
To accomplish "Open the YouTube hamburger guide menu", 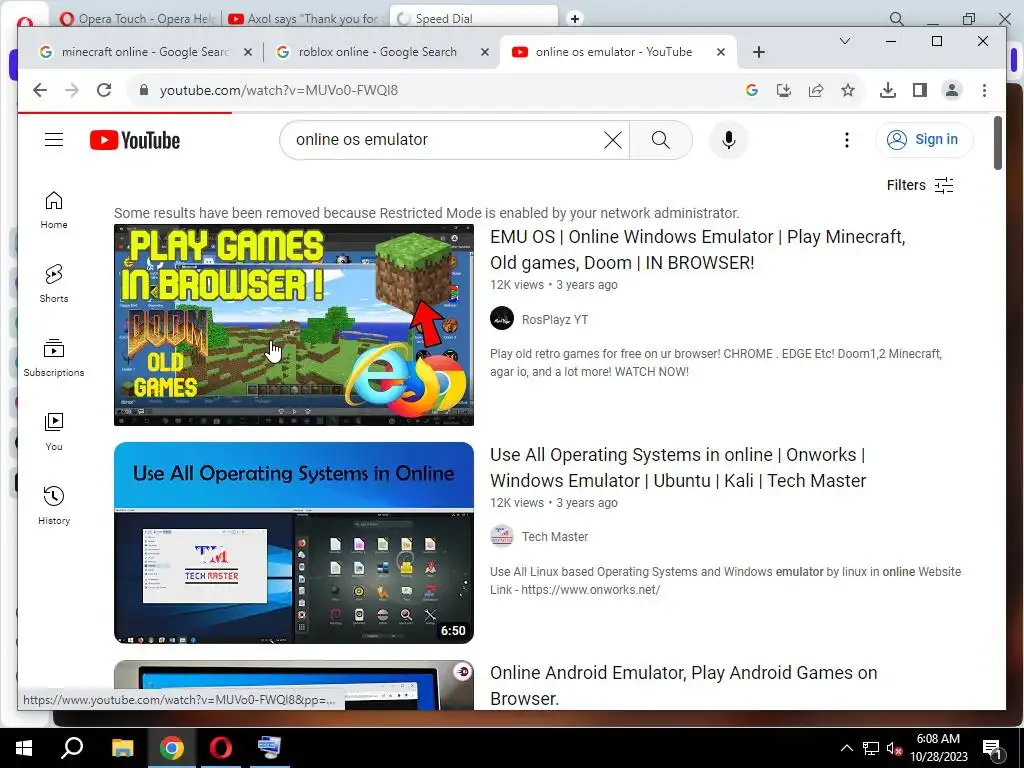I will 54,140.
